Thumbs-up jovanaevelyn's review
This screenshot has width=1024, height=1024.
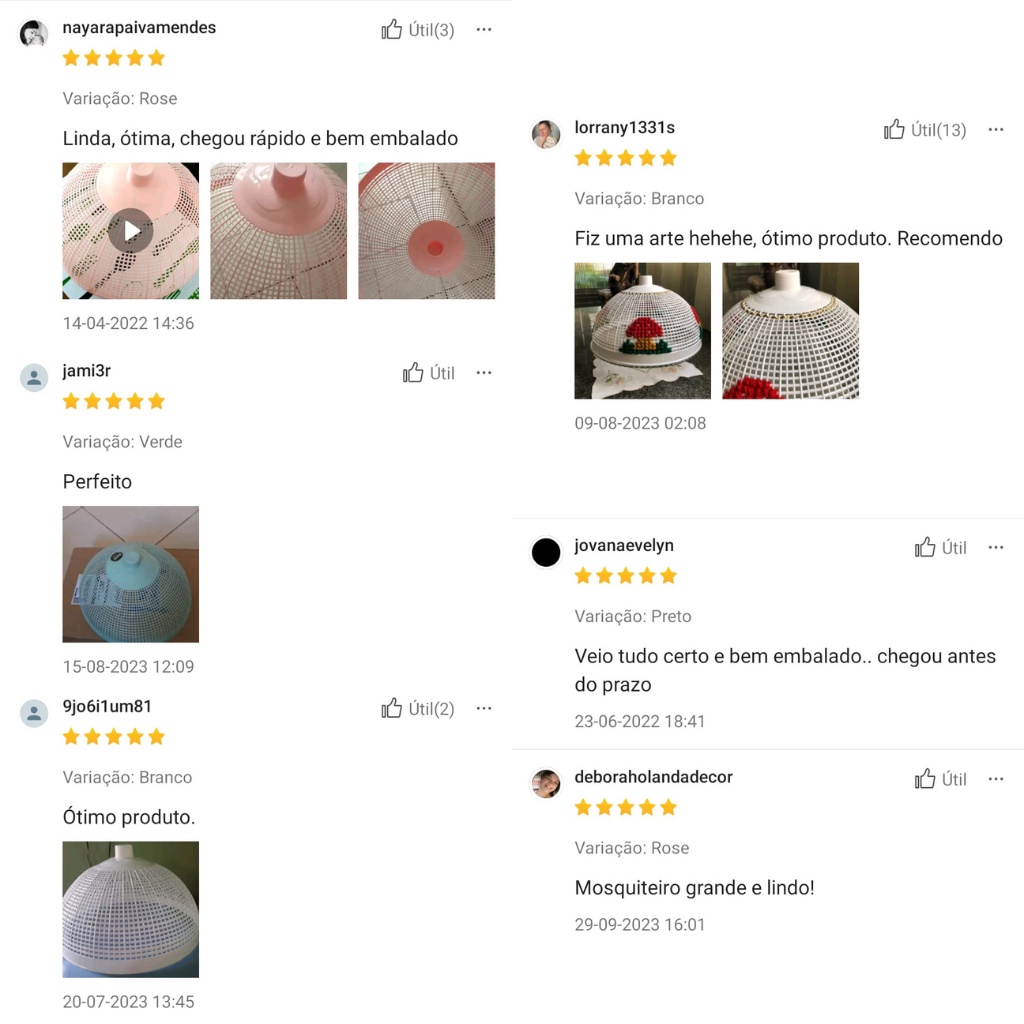click(x=940, y=547)
